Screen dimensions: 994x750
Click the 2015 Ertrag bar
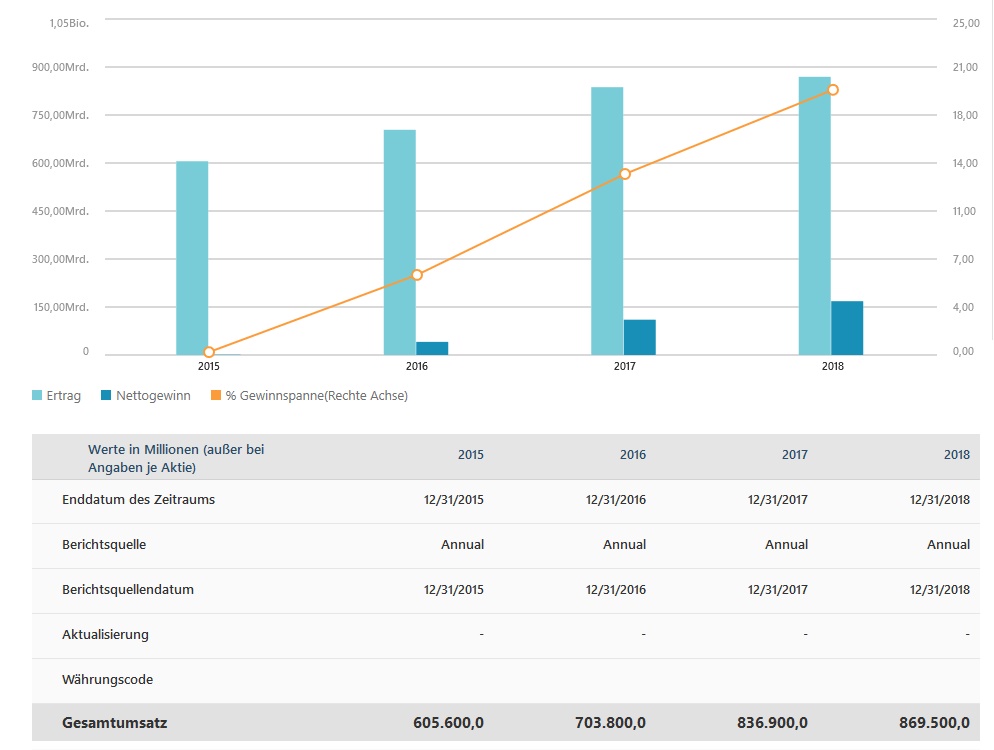[x=192, y=257]
